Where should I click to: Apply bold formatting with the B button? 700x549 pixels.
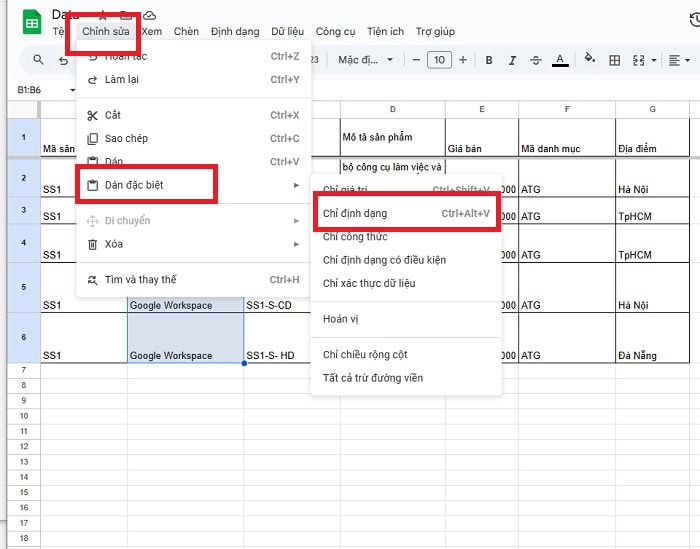(x=489, y=60)
